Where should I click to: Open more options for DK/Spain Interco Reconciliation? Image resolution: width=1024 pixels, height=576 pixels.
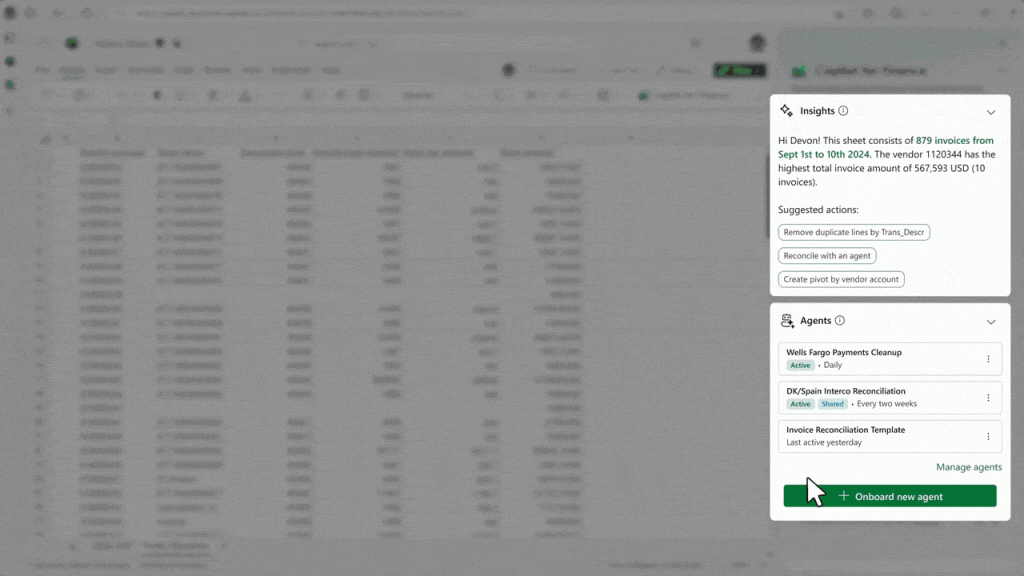[988, 397]
